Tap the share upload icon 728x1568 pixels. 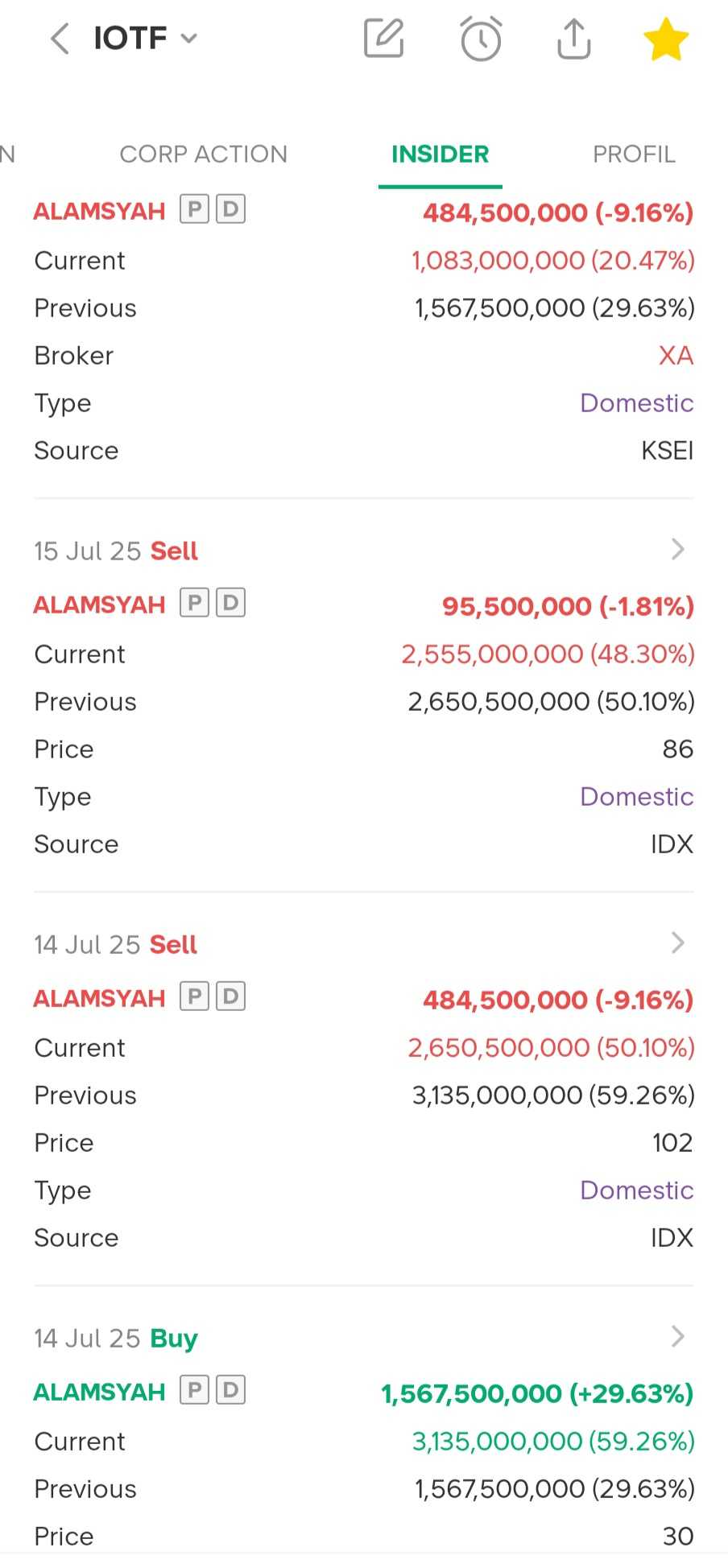click(x=573, y=38)
